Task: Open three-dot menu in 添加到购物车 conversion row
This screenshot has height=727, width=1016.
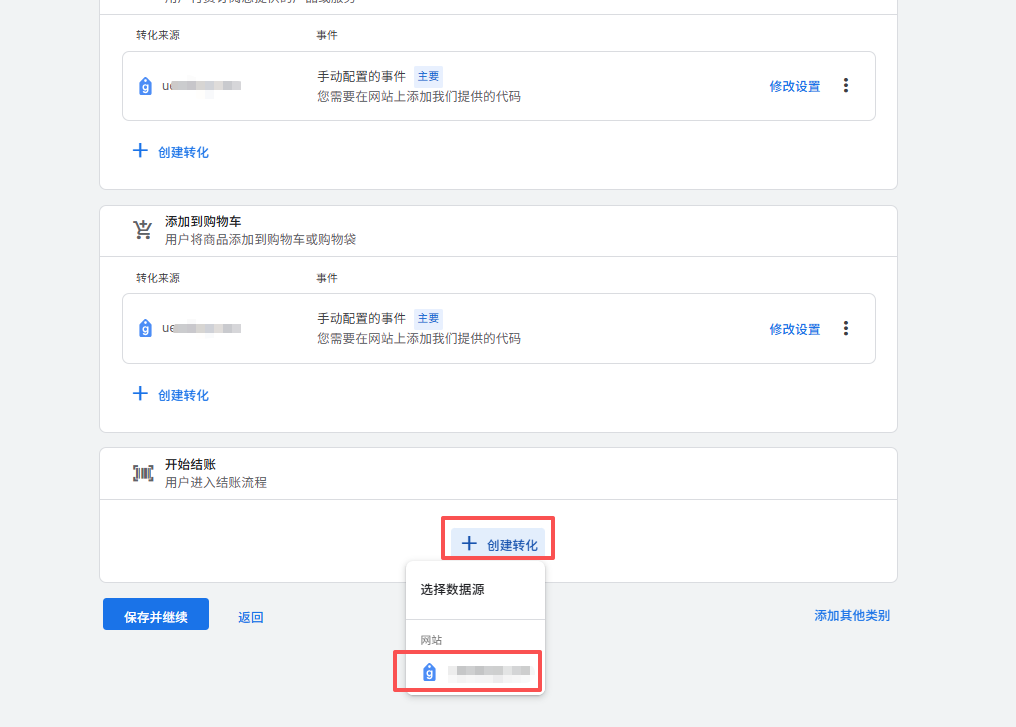Action: tap(846, 328)
